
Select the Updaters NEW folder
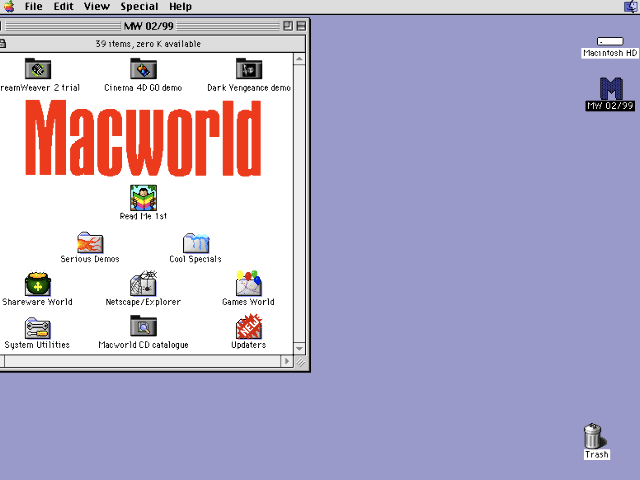[x=249, y=326]
